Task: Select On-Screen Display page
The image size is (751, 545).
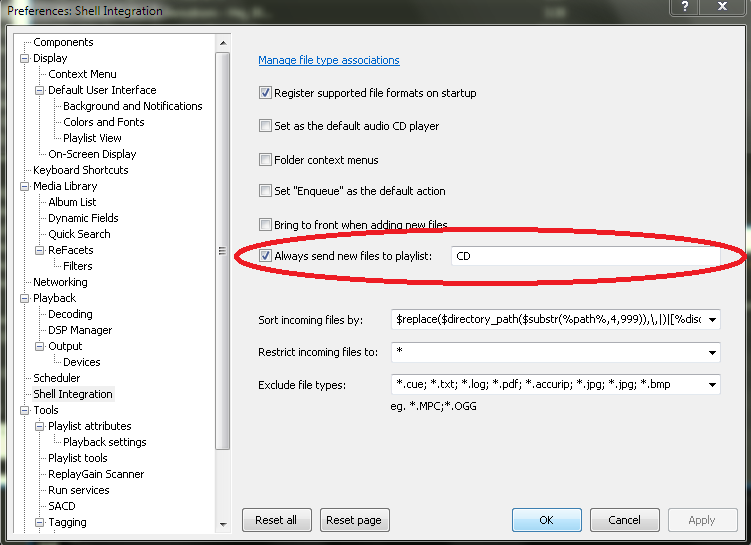Action: click(92, 154)
